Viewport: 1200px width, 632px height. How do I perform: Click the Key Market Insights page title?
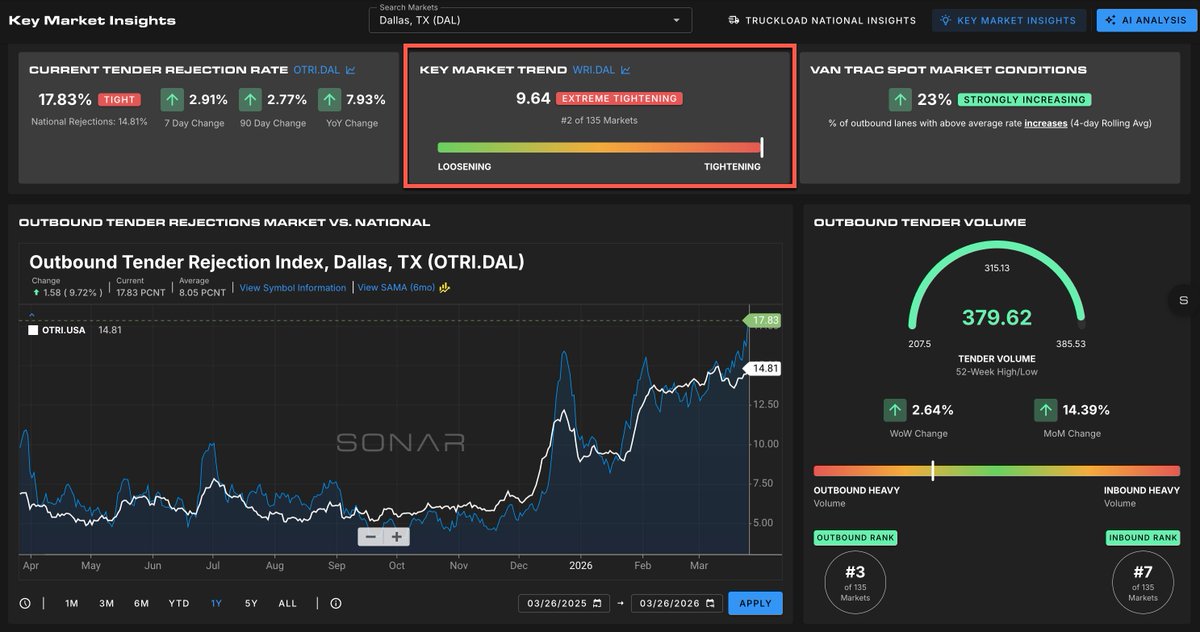coord(92,20)
